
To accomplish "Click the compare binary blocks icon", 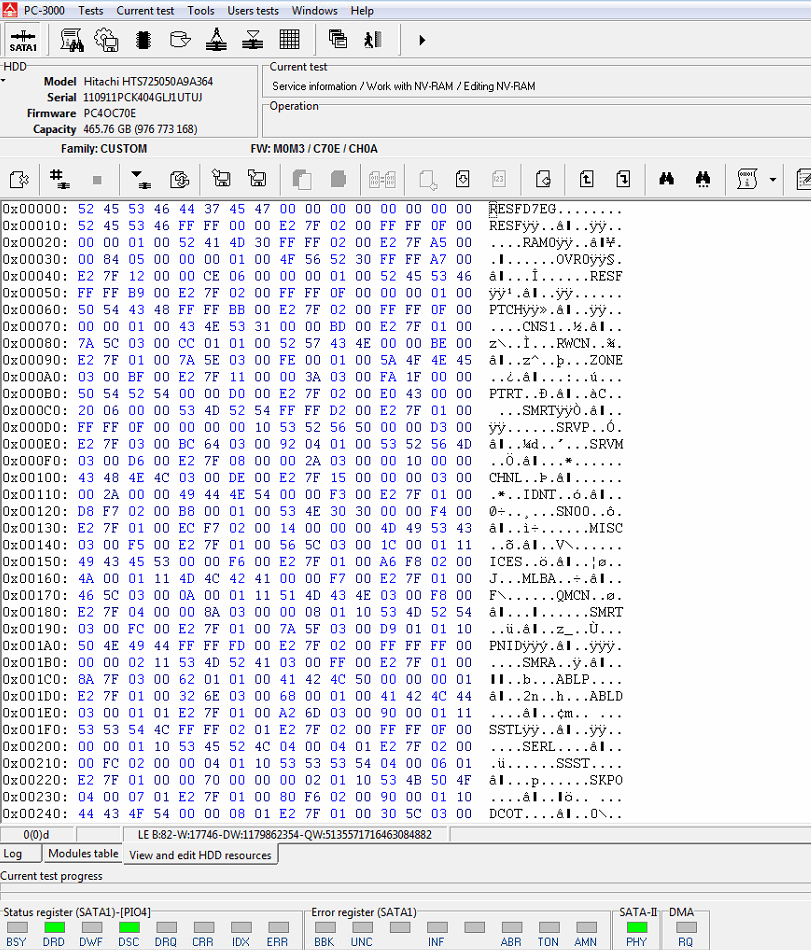I will [382, 179].
